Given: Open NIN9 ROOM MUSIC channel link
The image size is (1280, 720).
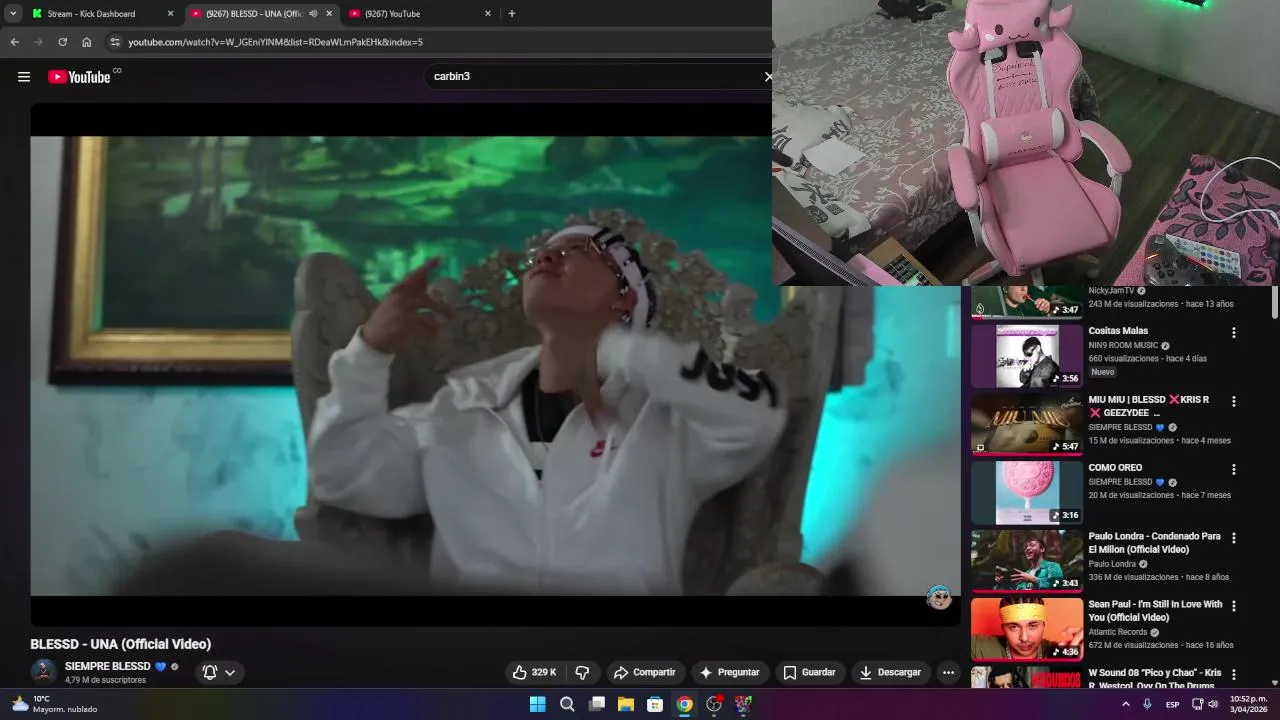Looking at the screenshot, I should (x=1123, y=346).
